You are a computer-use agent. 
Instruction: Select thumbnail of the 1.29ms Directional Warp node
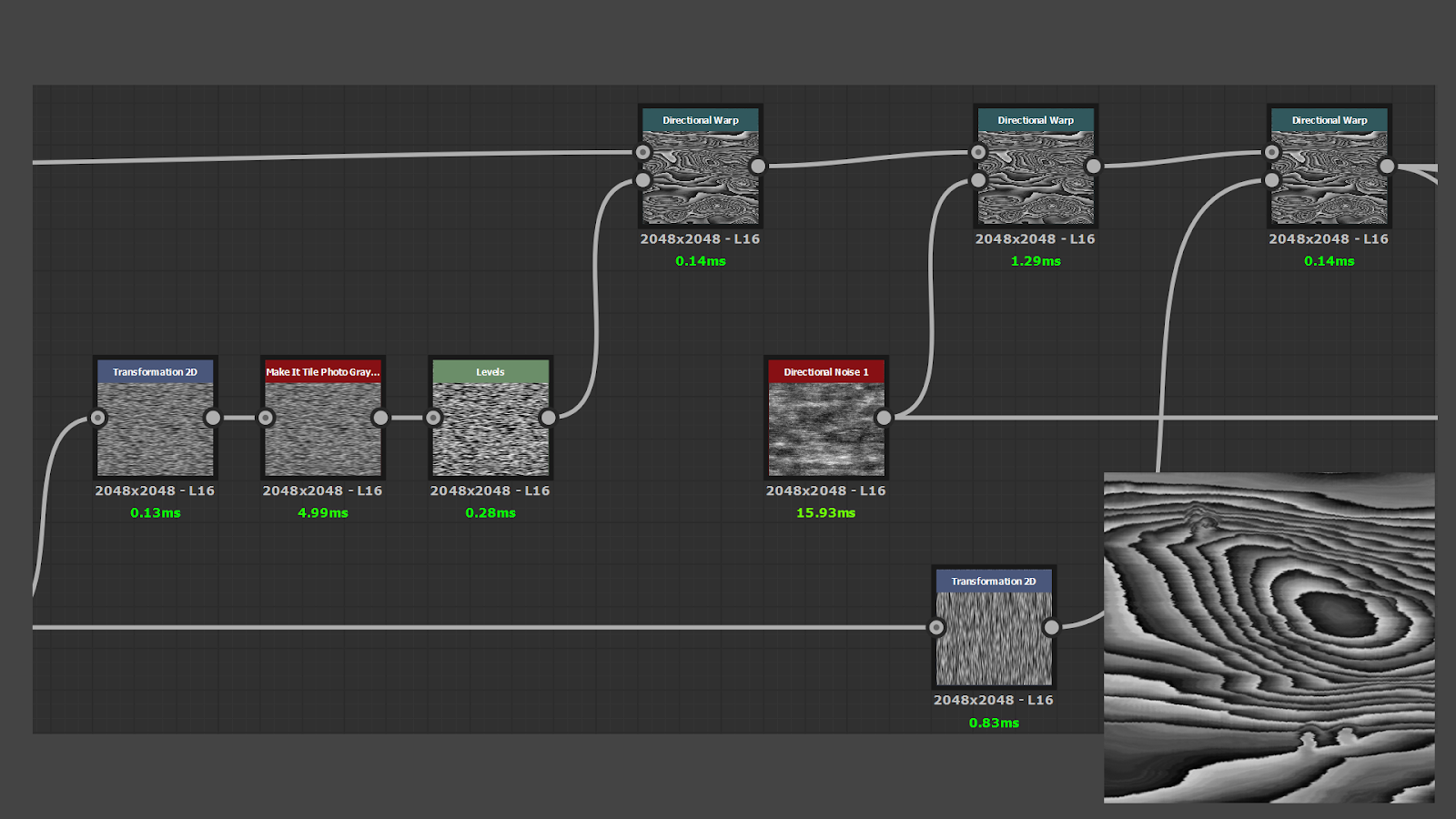coord(1036,177)
